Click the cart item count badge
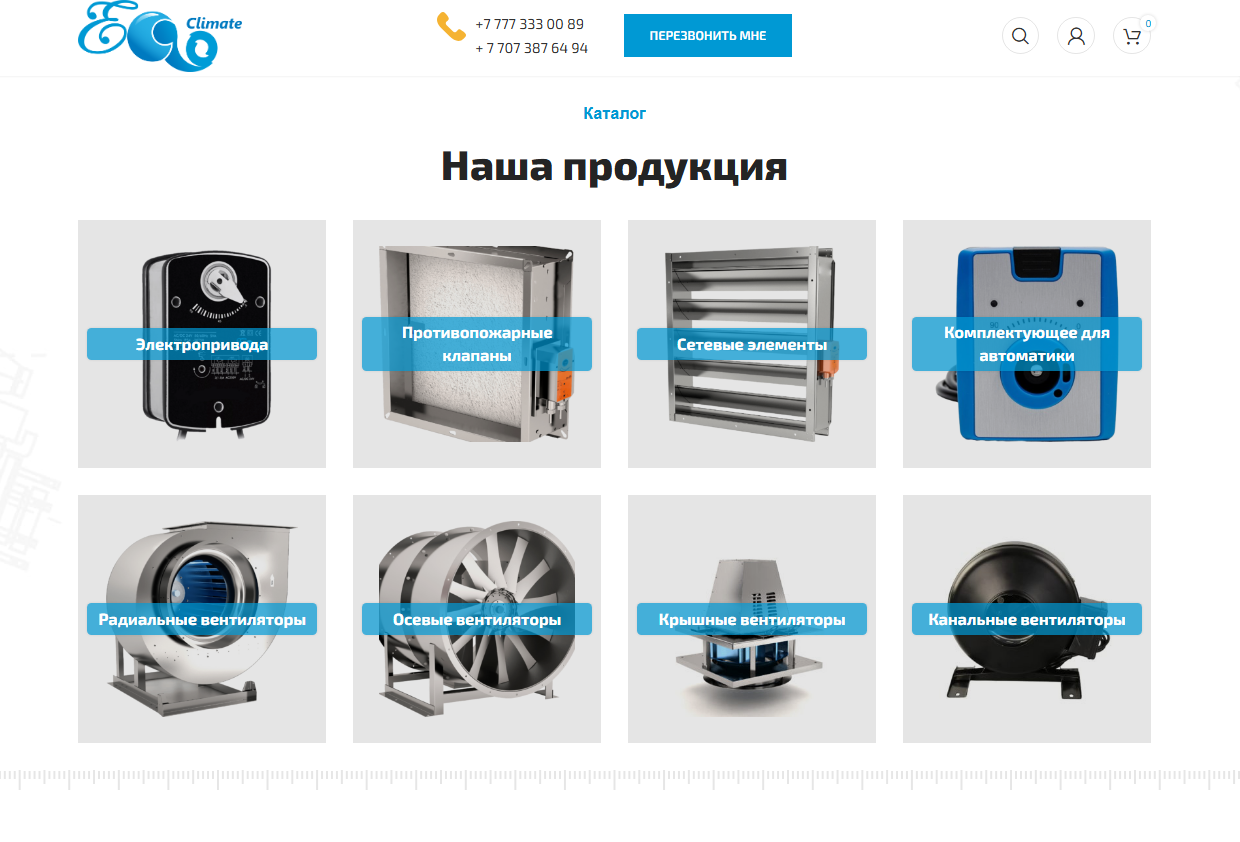Image resolution: width=1240 pixels, height=842 pixels. [x=1148, y=23]
